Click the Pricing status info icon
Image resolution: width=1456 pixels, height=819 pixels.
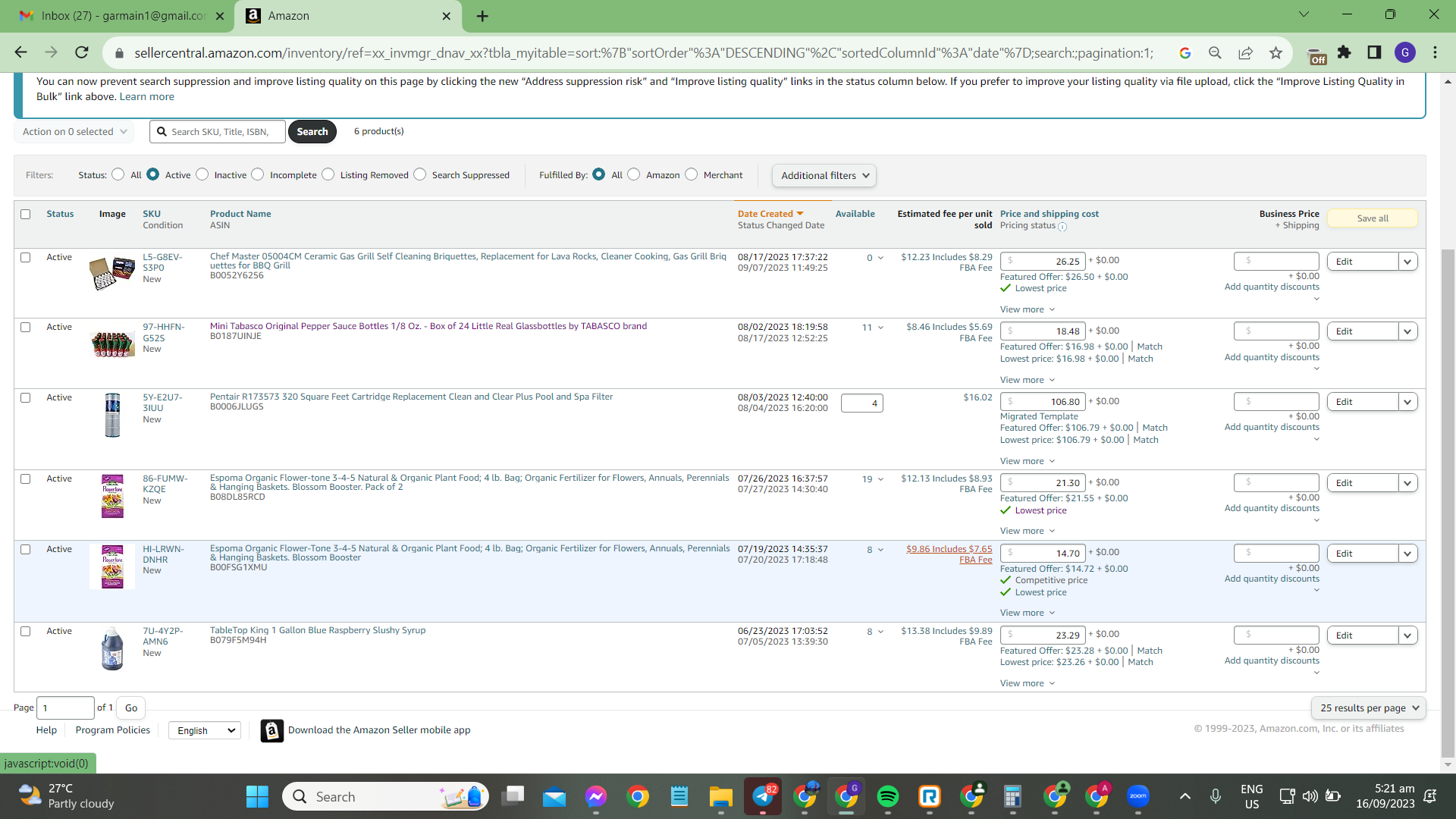[1062, 227]
